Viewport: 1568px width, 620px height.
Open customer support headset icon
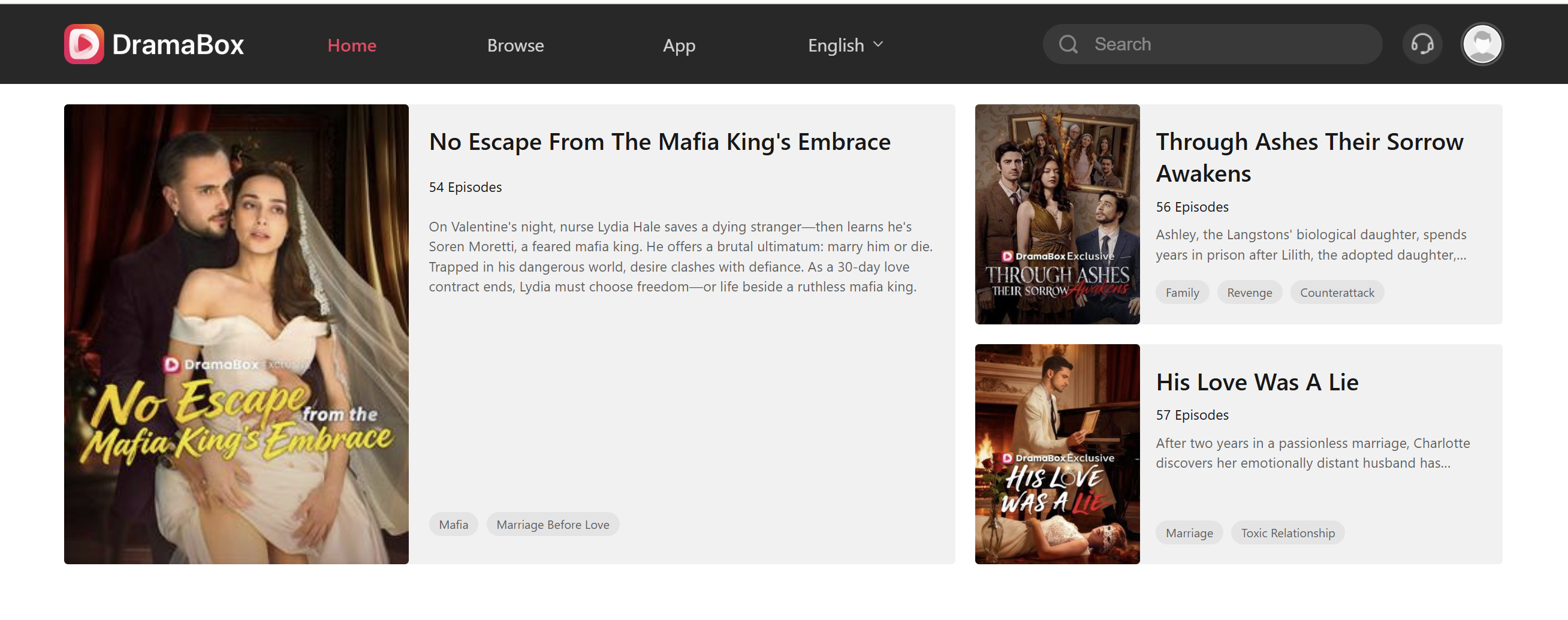(x=1422, y=44)
